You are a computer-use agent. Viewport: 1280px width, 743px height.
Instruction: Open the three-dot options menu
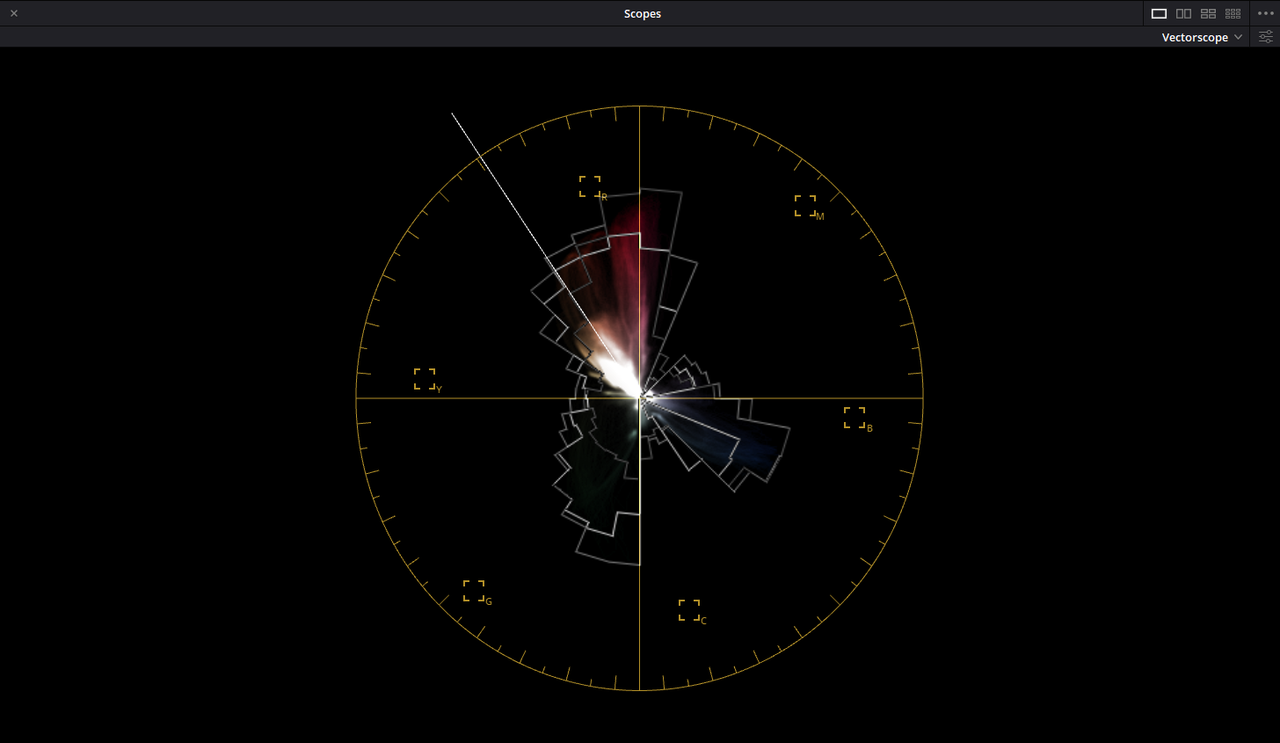[1265, 14]
